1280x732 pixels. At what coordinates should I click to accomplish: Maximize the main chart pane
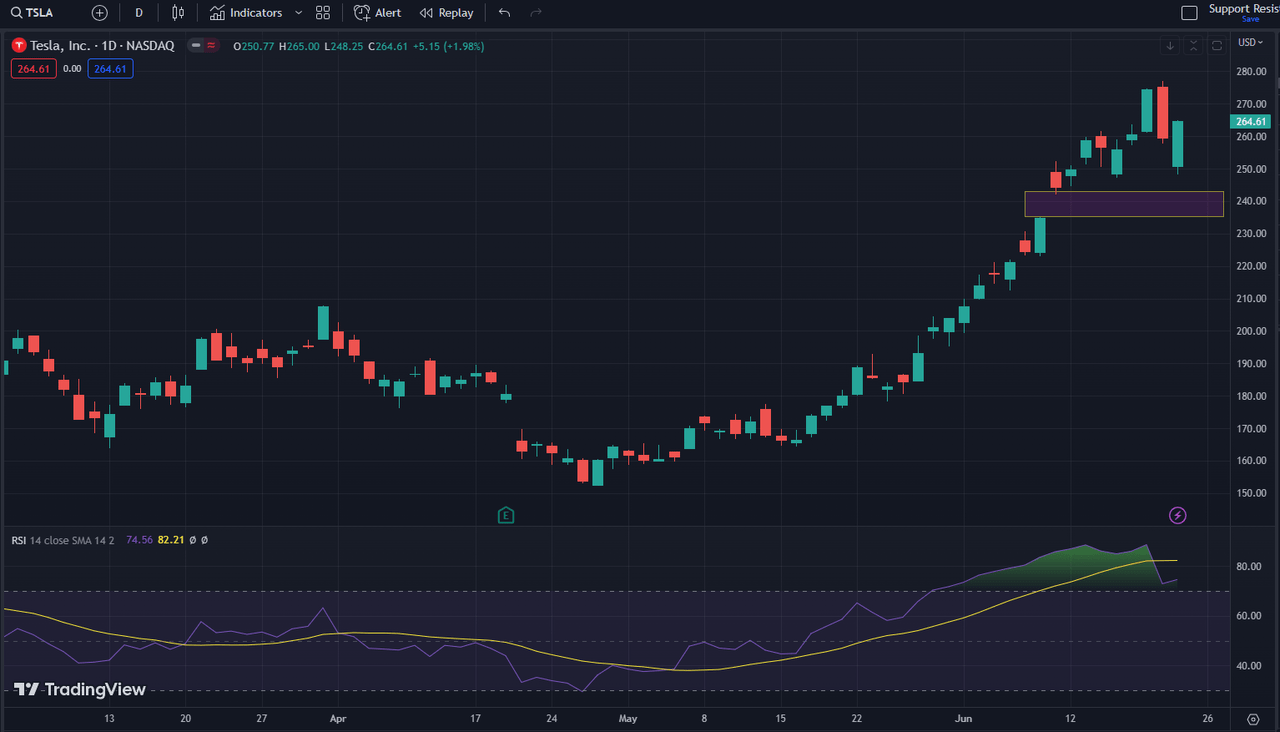pyautogui.click(x=1217, y=46)
